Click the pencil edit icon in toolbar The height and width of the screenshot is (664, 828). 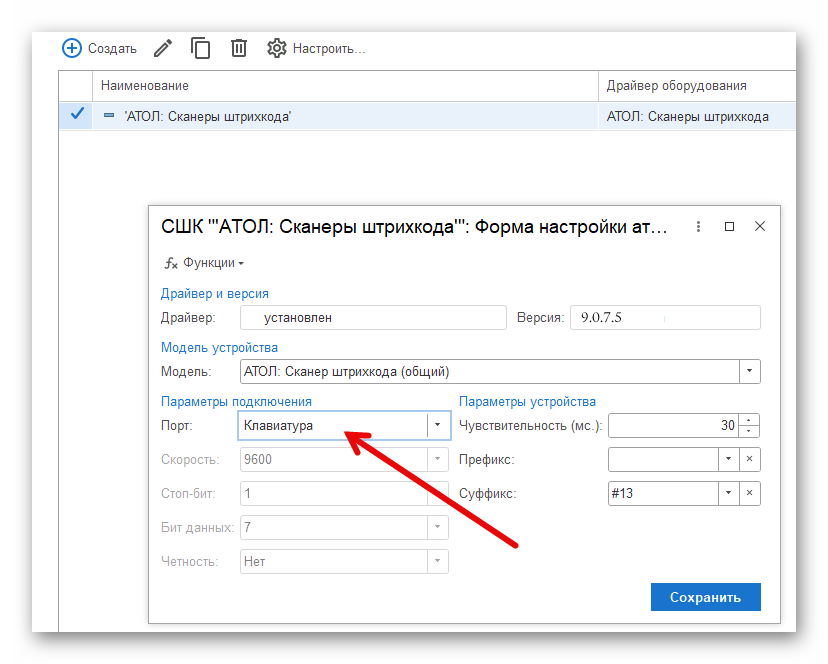coord(163,49)
